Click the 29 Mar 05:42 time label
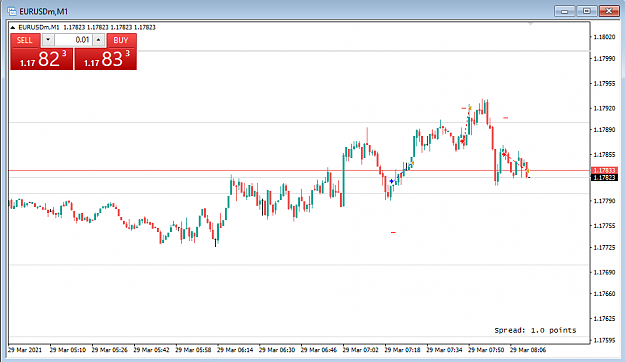 pyautogui.click(x=151, y=350)
